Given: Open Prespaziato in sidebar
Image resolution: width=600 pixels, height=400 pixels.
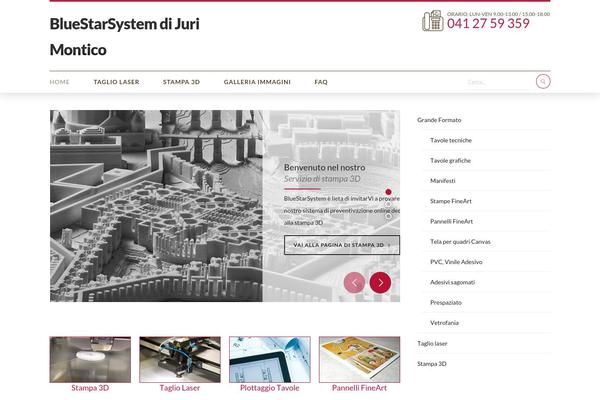Looking at the screenshot, I should tap(446, 302).
